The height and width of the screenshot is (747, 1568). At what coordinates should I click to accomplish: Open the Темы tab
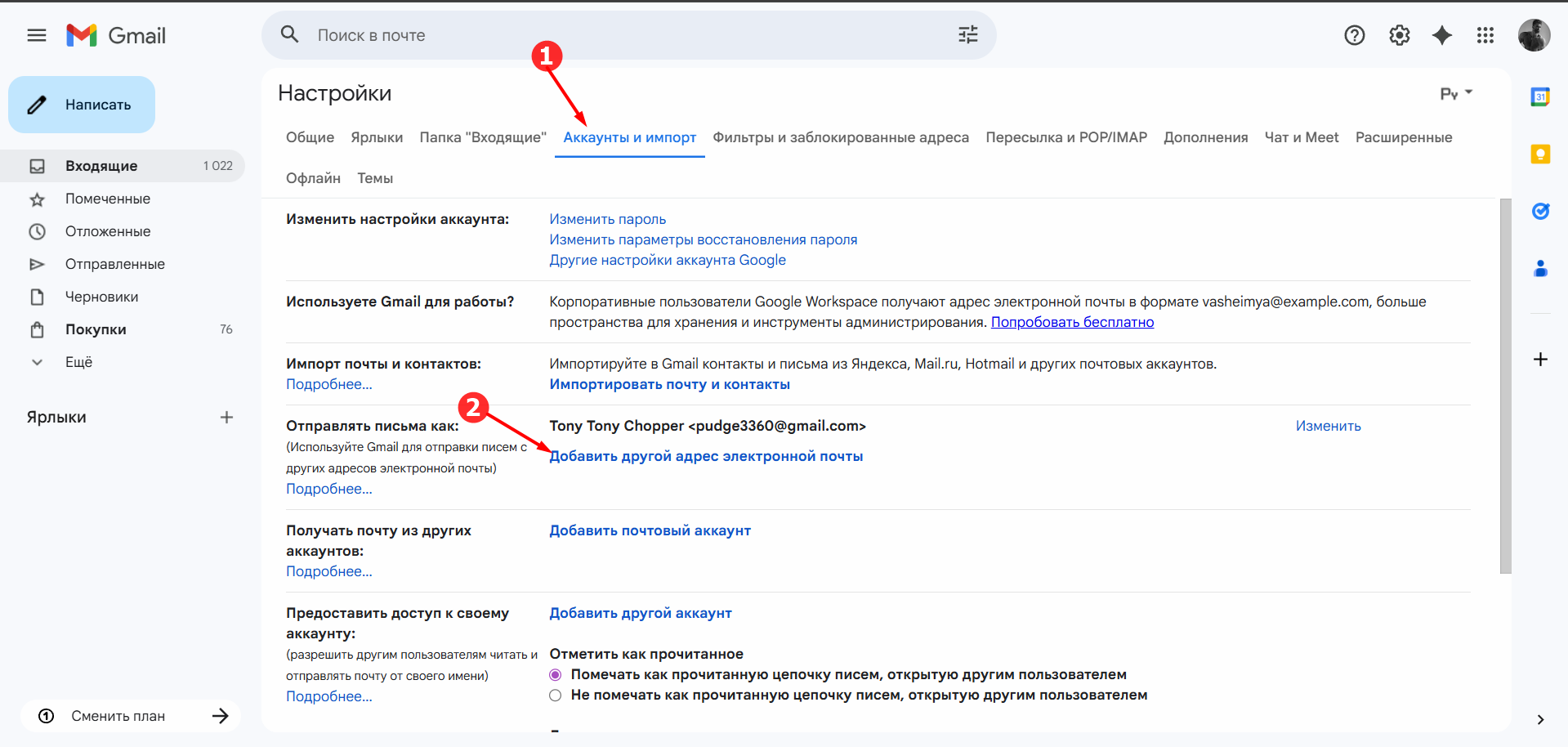coord(375,178)
